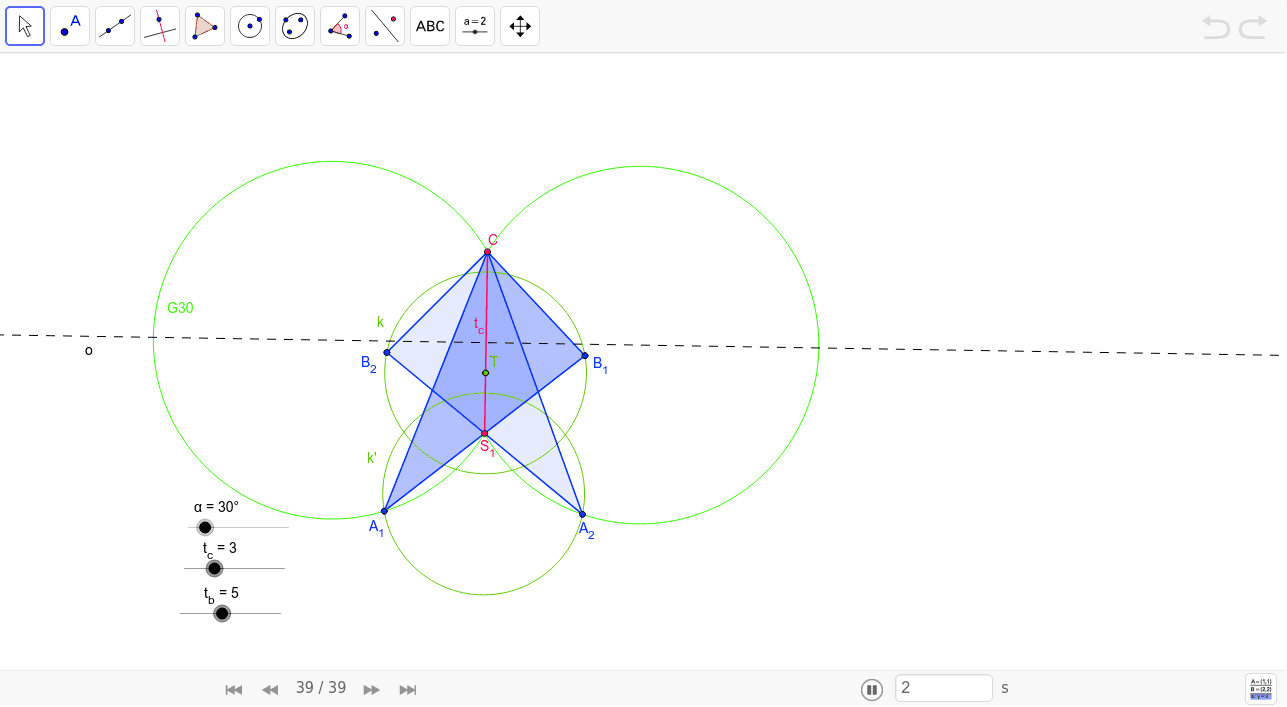Image resolution: width=1287 pixels, height=707 pixels.
Task: Select the Angle tool
Action: [x=340, y=26]
